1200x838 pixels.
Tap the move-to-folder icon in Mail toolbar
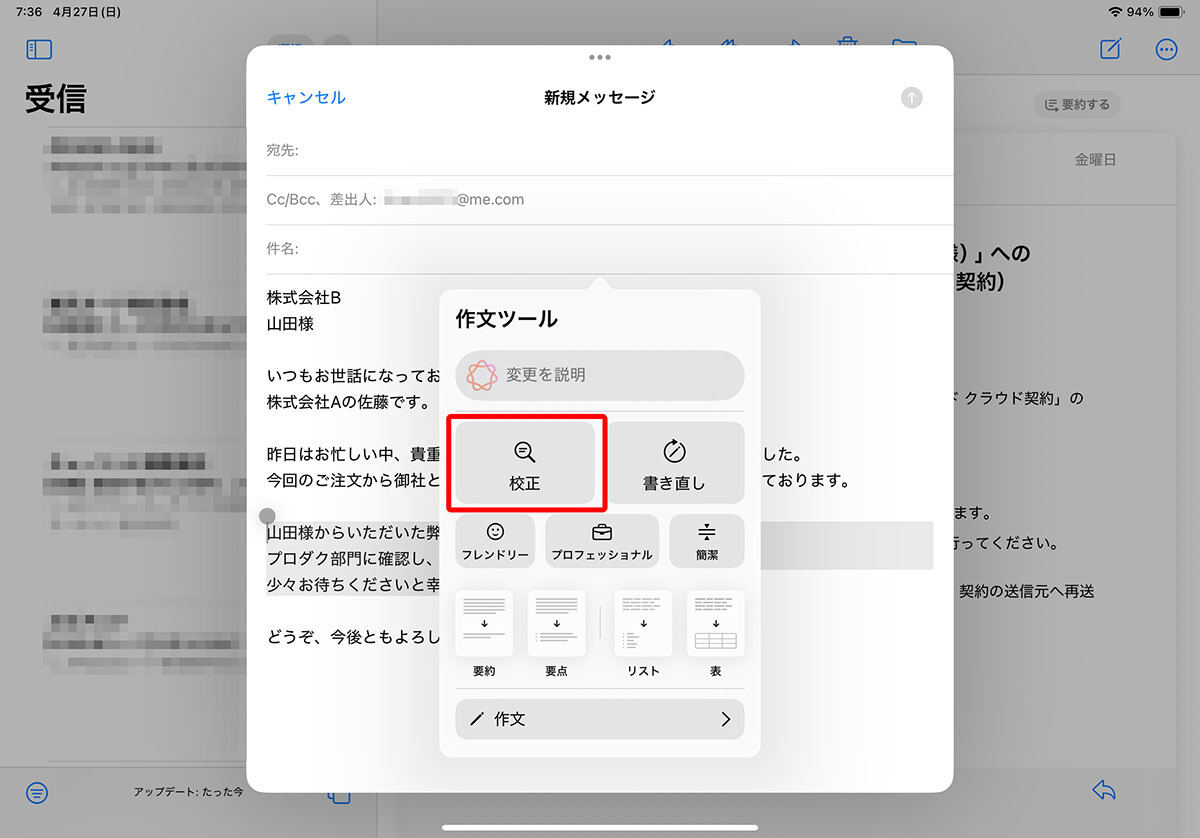[x=904, y=45]
